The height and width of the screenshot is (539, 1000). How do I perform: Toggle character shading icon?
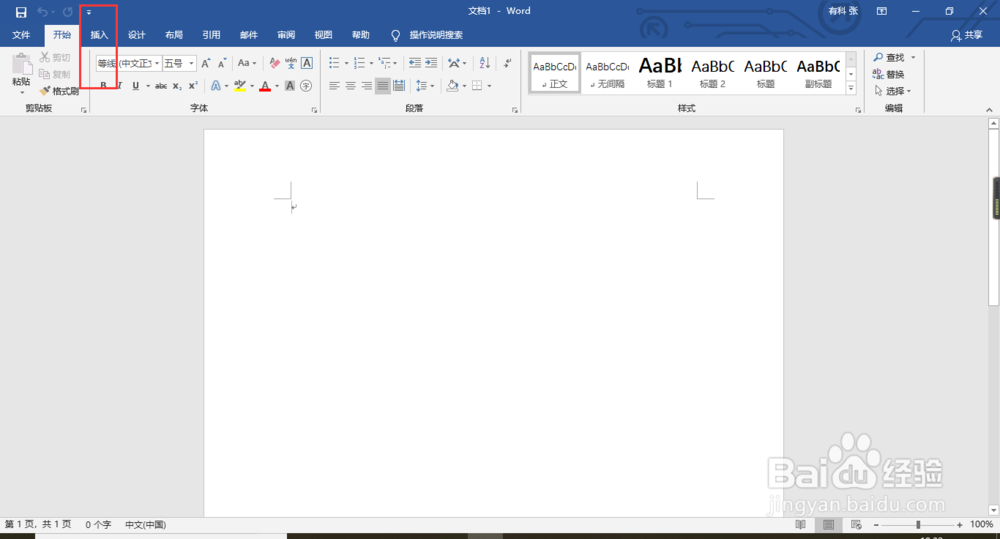pyautogui.click(x=290, y=85)
